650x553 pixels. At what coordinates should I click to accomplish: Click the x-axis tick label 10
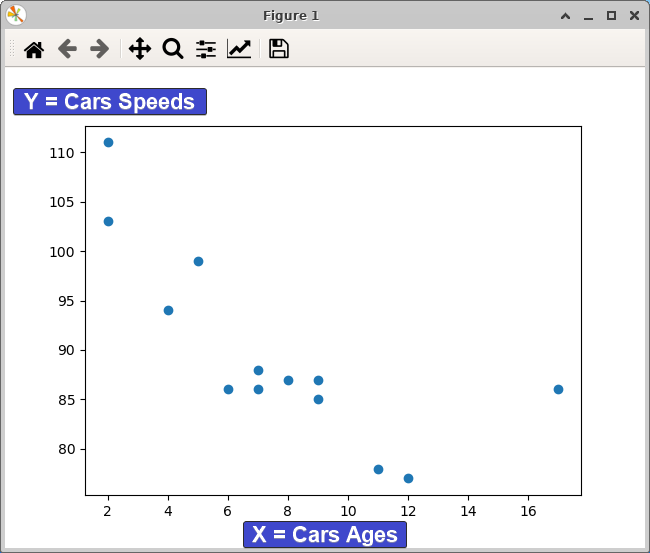(x=348, y=511)
